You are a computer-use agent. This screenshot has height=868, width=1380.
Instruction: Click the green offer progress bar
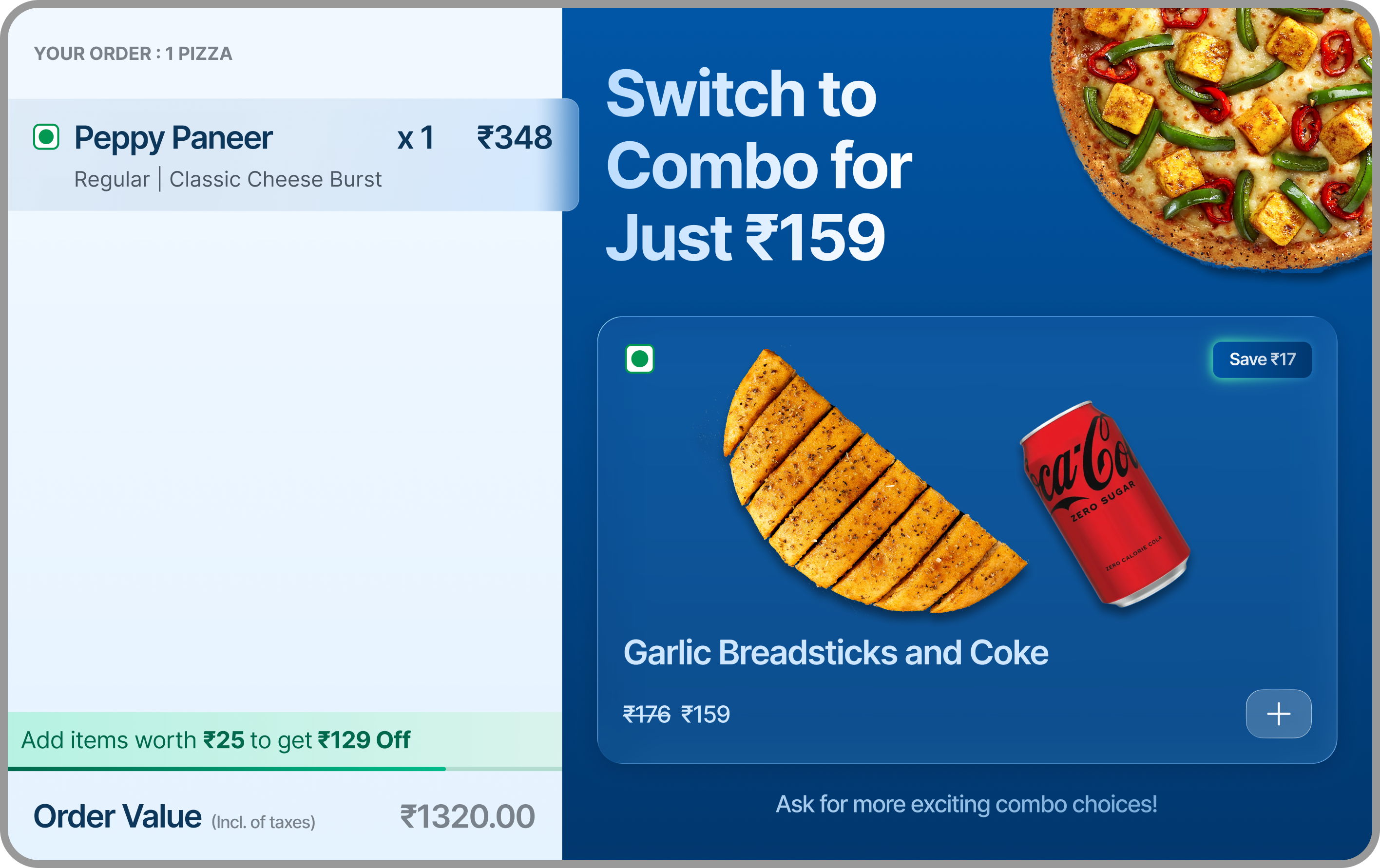[x=227, y=769]
